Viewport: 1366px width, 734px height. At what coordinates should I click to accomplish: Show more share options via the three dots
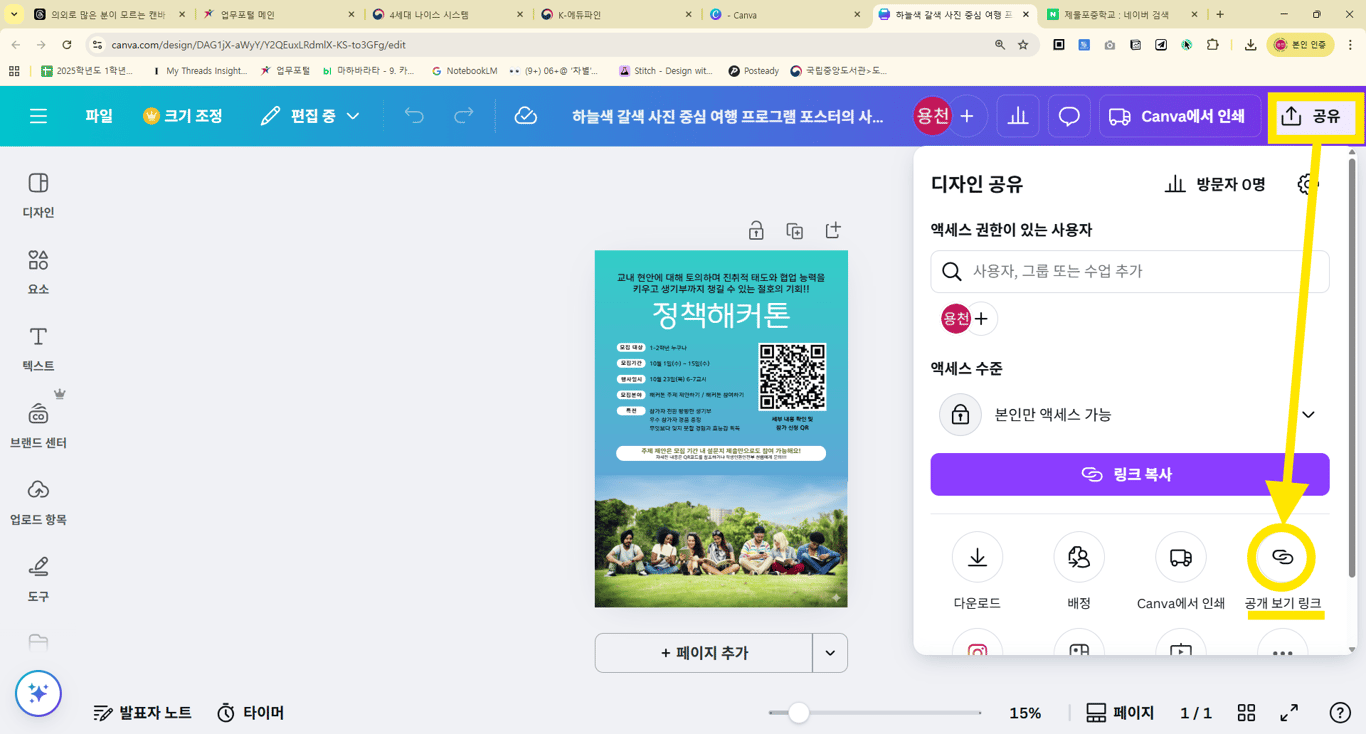[1283, 645]
